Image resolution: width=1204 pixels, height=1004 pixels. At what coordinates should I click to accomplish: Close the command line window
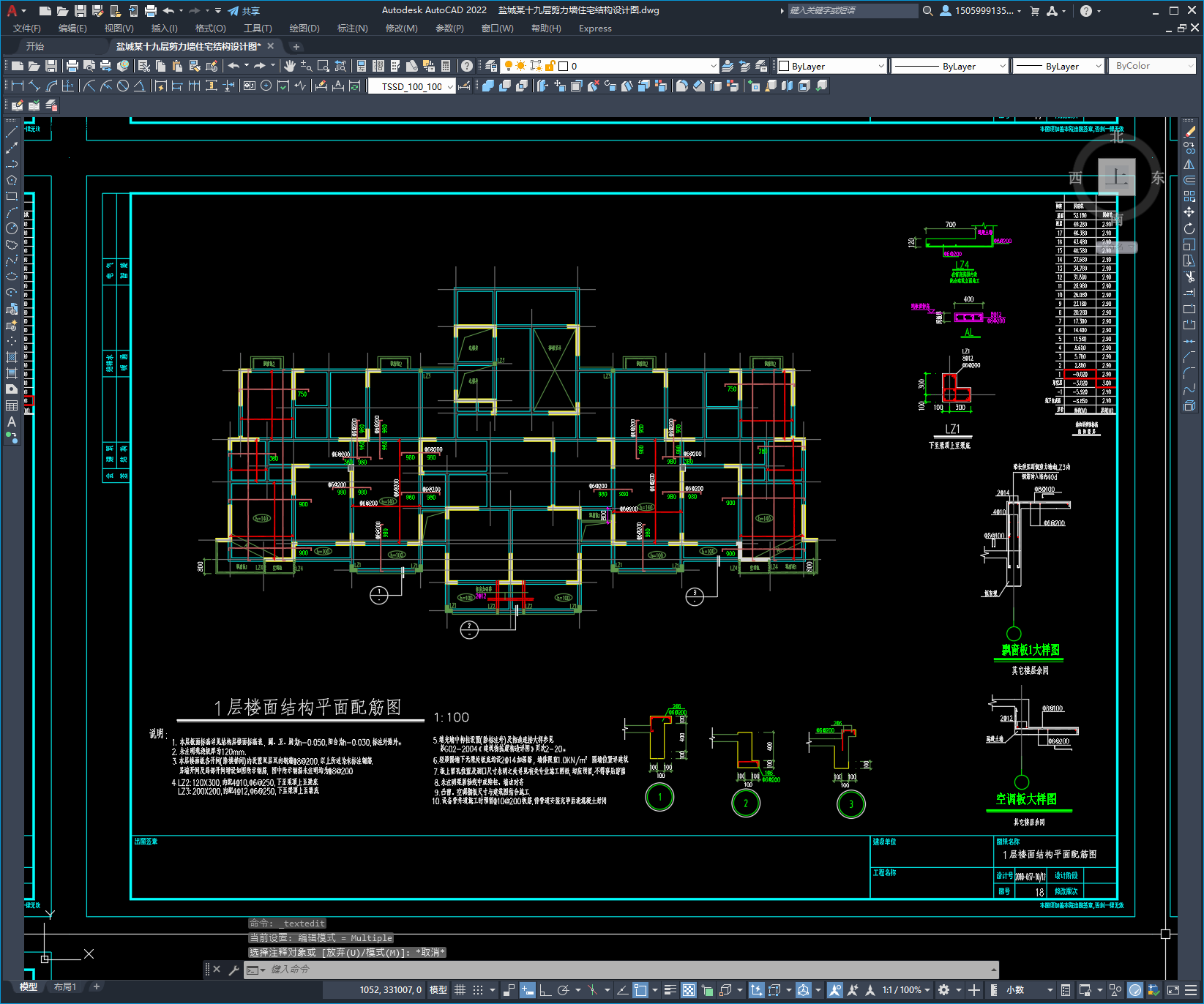point(217,970)
